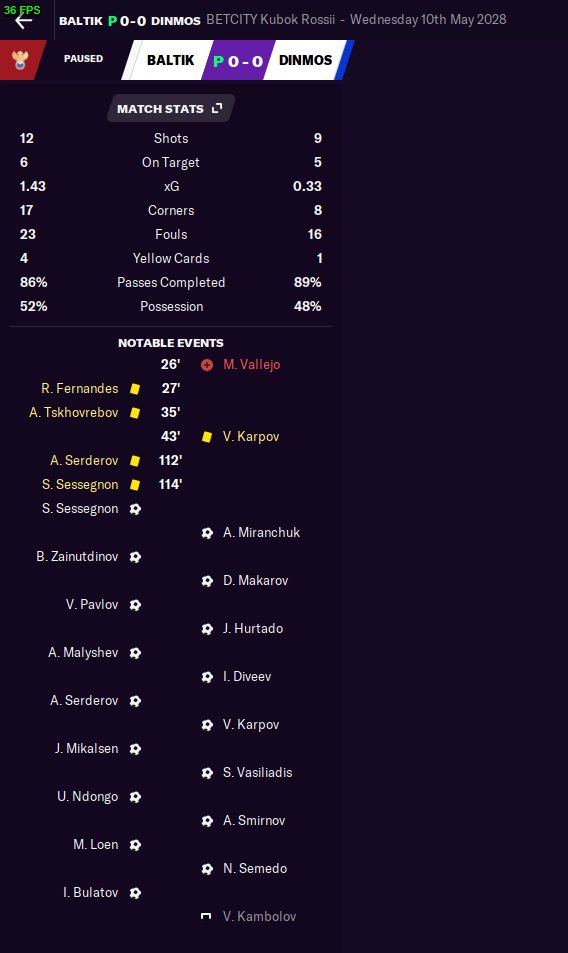The height and width of the screenshot is (953, 568).
Task: Expand Match Stats with pop-out icon
Action: [217, 108]
